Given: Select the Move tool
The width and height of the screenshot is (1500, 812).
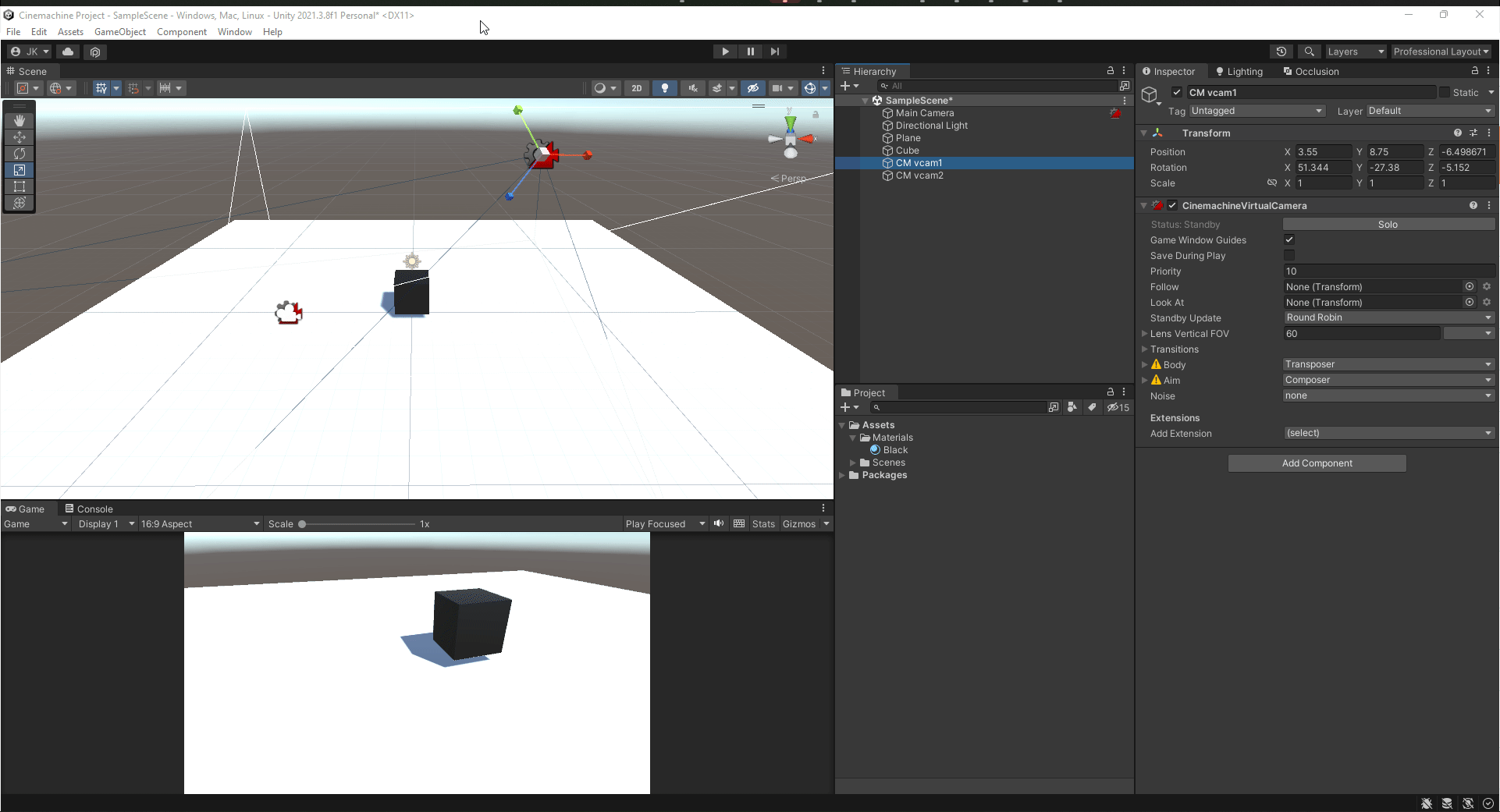Looking at the screenshot, I should (20, 137).
